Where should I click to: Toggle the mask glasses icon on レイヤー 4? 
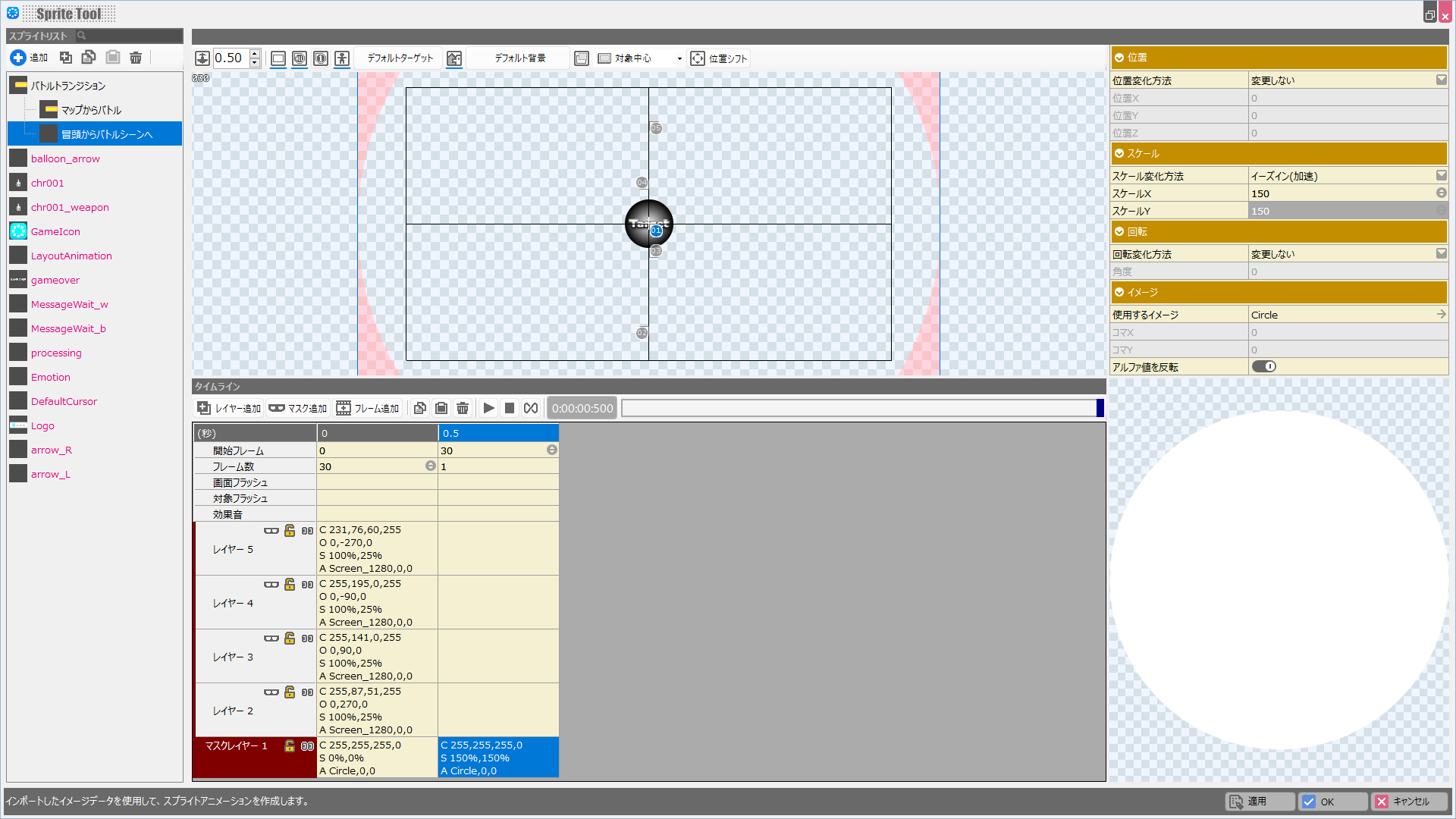coord(271,585)
